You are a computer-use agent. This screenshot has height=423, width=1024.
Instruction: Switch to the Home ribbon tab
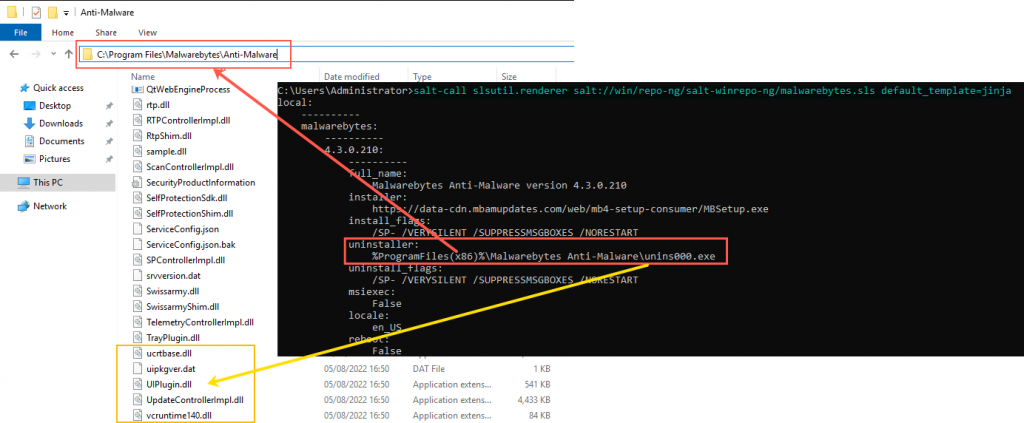(x=63, y=32)
